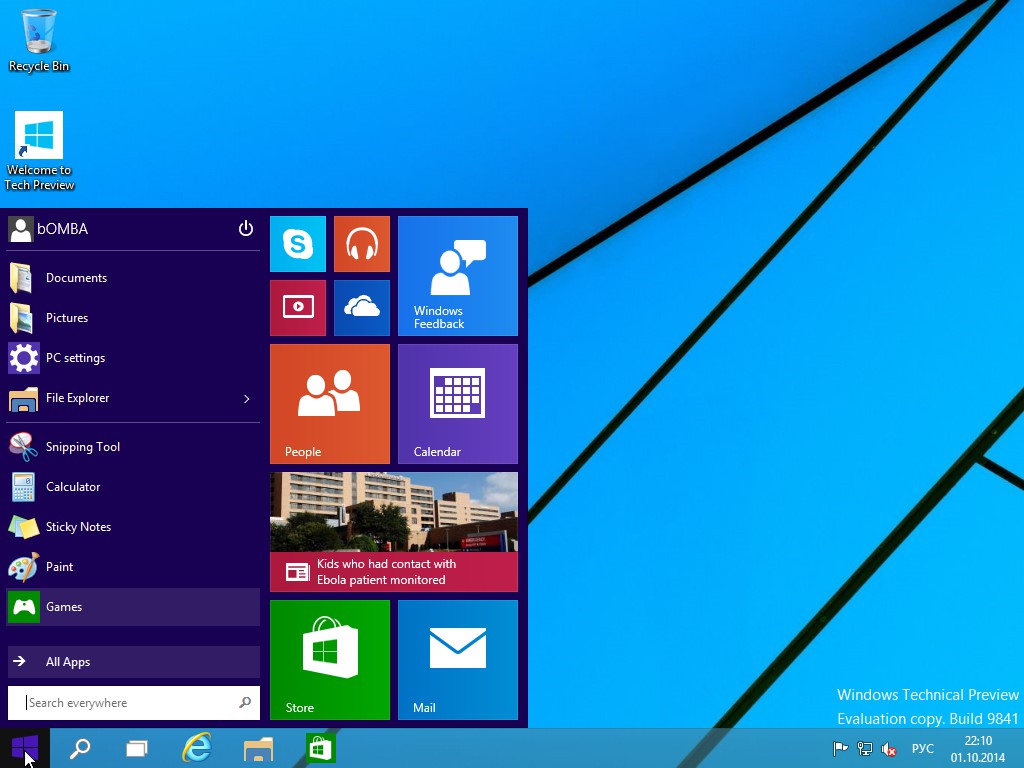
Task: Open File Explorer on the taskbar
Action: click(x=258, y=748)
